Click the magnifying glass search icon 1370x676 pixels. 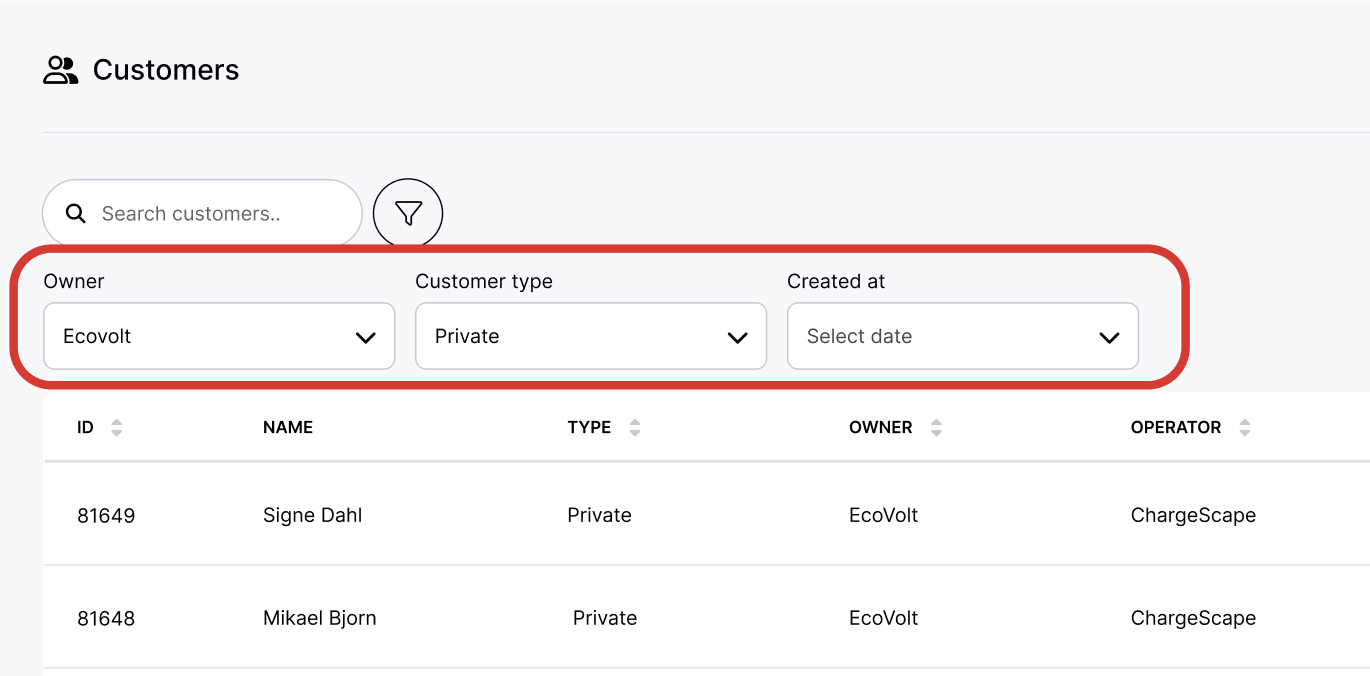pos(75,213)
